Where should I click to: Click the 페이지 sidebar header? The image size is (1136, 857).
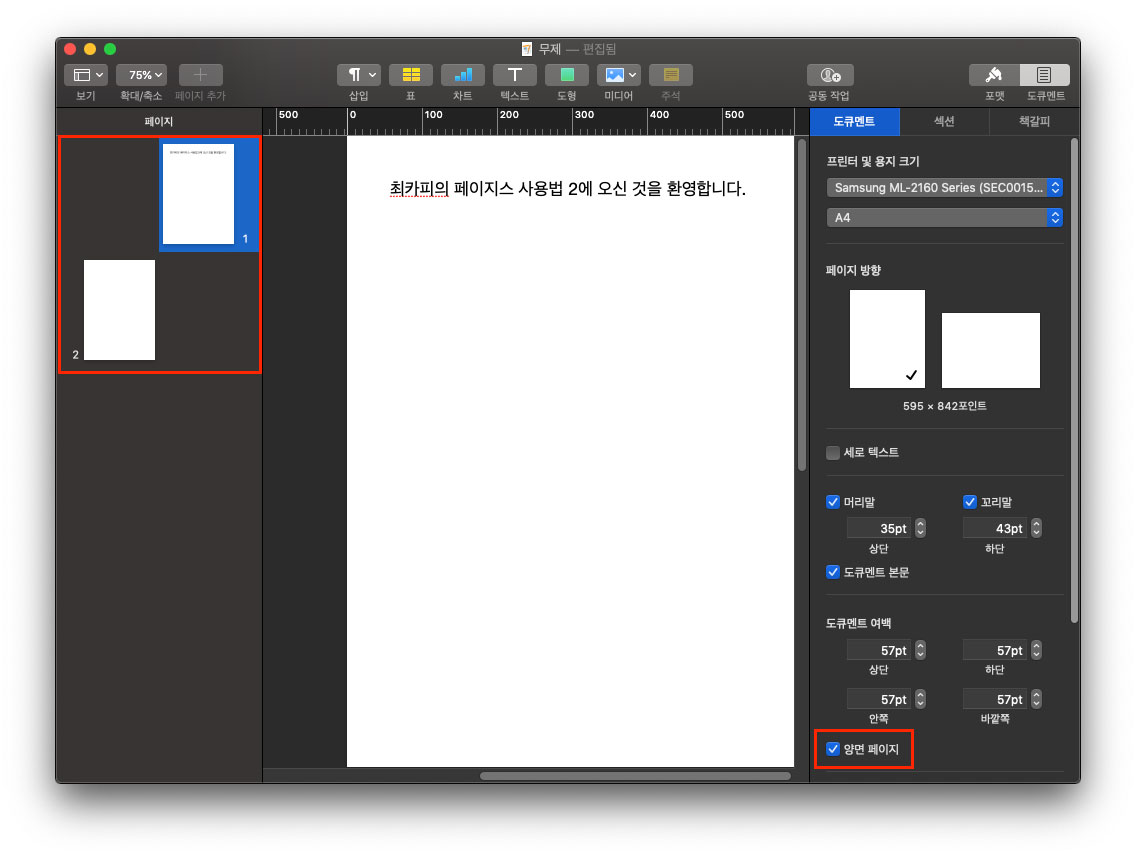click(159, 122)
